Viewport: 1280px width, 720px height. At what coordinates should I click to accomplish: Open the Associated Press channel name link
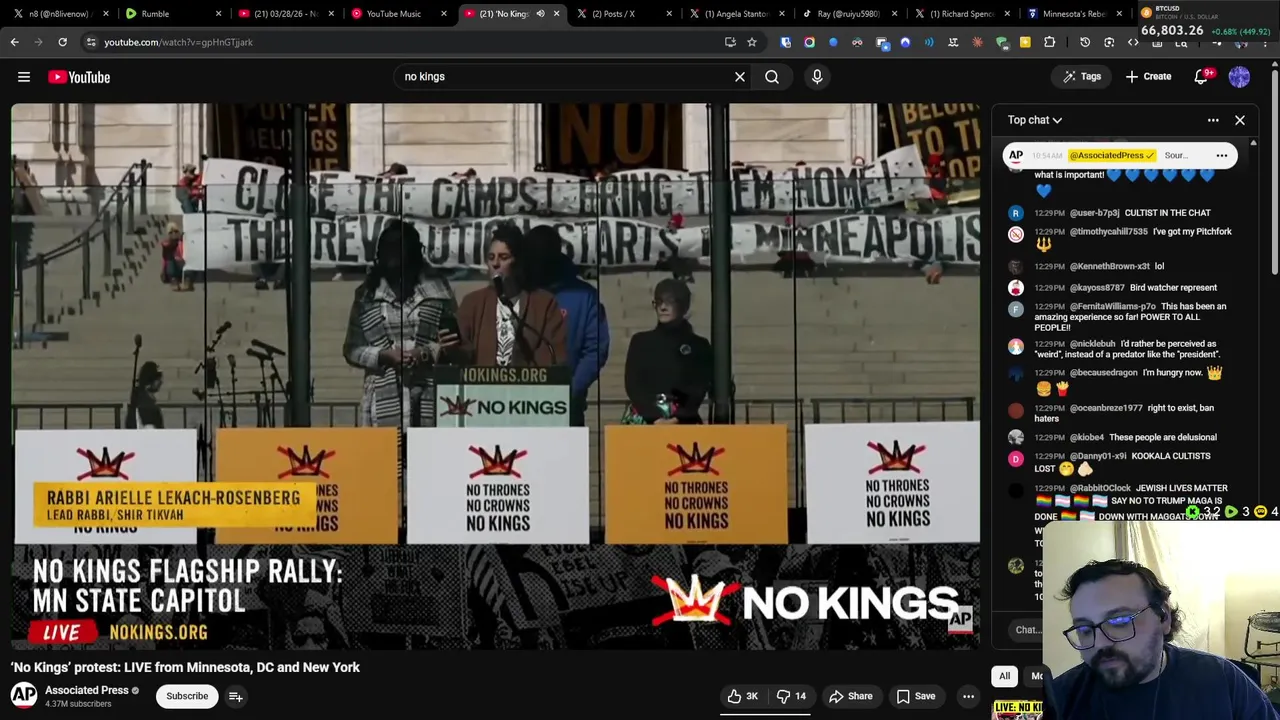[x=87, y=690]
